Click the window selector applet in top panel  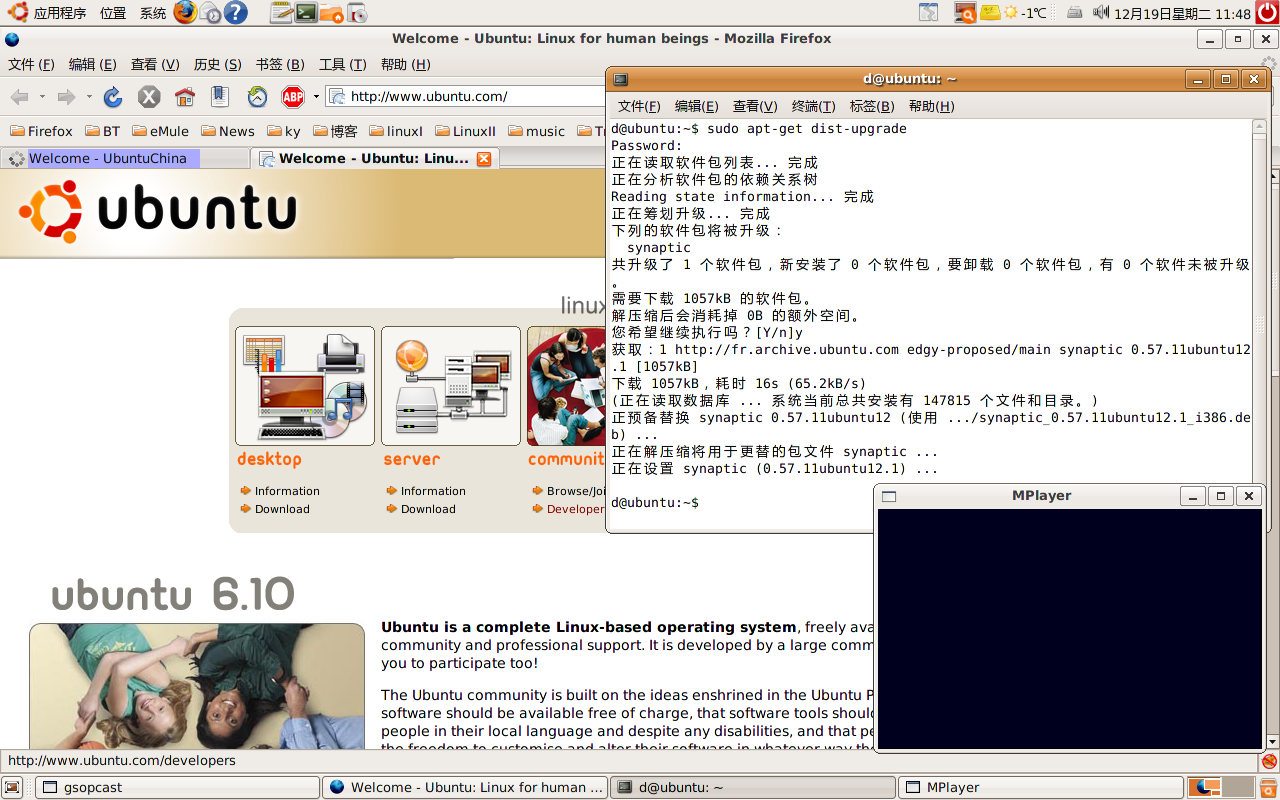pyautogui.click(x=929, y=13)
